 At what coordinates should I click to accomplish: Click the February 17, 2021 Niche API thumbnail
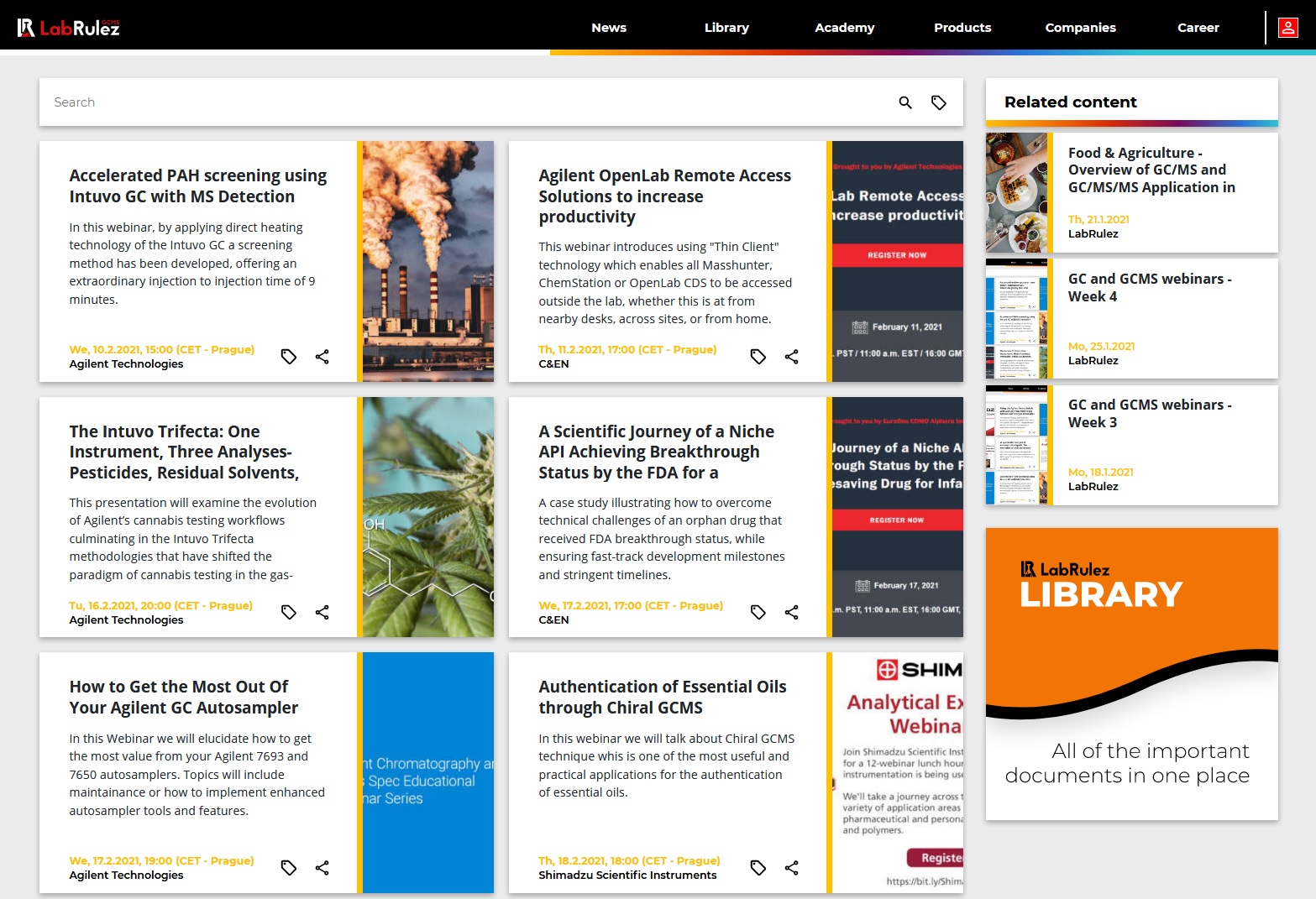tap(898, 517)
